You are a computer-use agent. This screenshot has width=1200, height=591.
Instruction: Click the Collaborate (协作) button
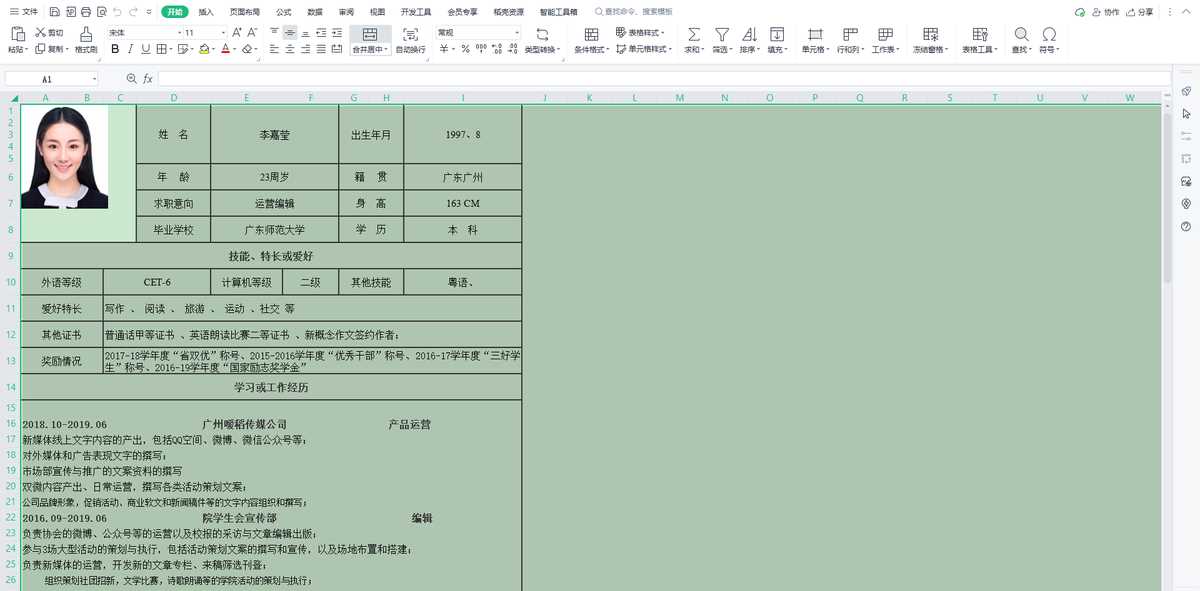(1105, 12)
